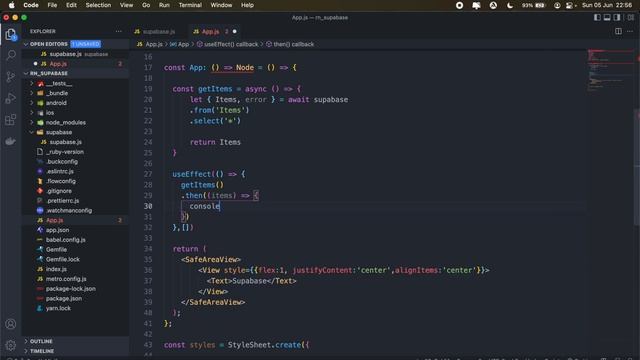Open the Apple menu
This screenshot has width=640, height=360.
[x=11, y=5]
